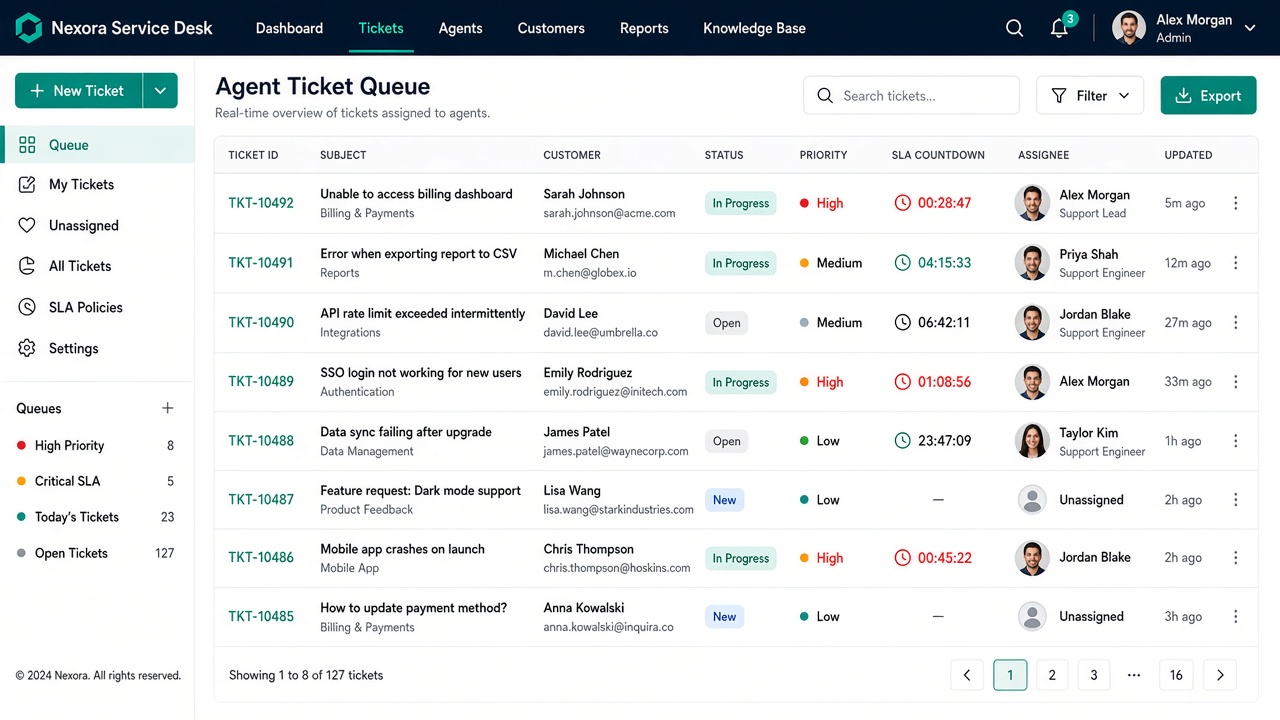Screen dimensions: 1280x720
Task: Open notifications bell with 3 badge
Action: point(1060,28)
